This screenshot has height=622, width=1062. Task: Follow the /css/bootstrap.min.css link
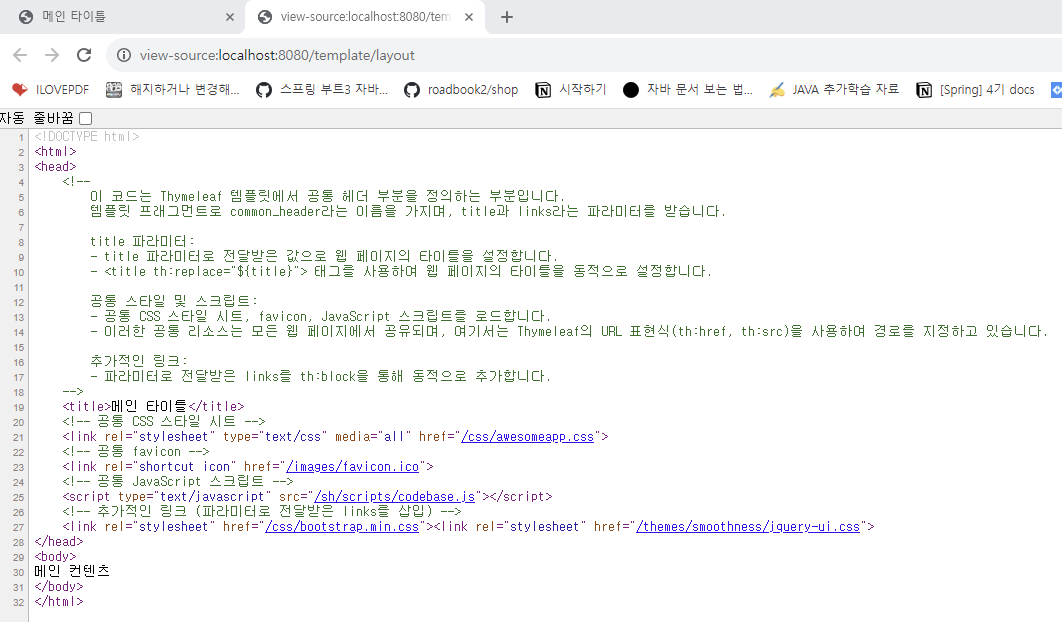(342, 526)
